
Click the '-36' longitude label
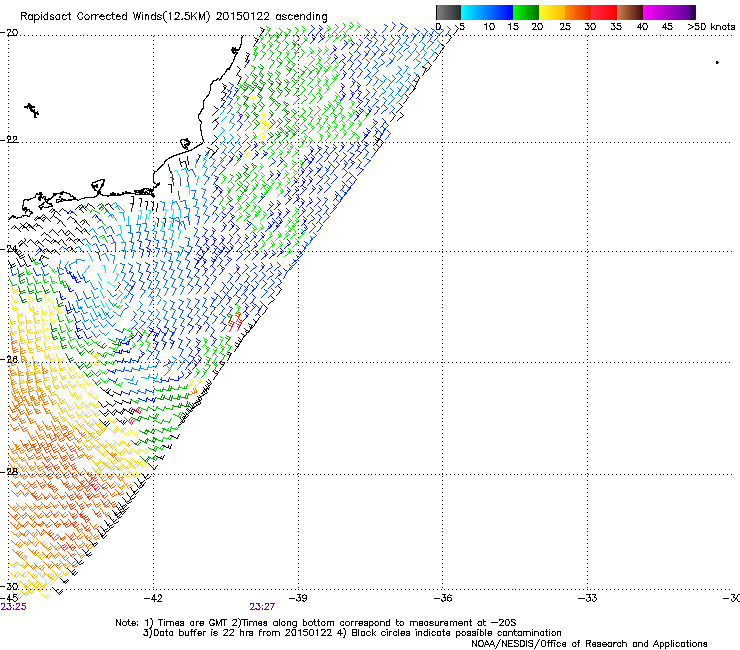coord(442,598)
